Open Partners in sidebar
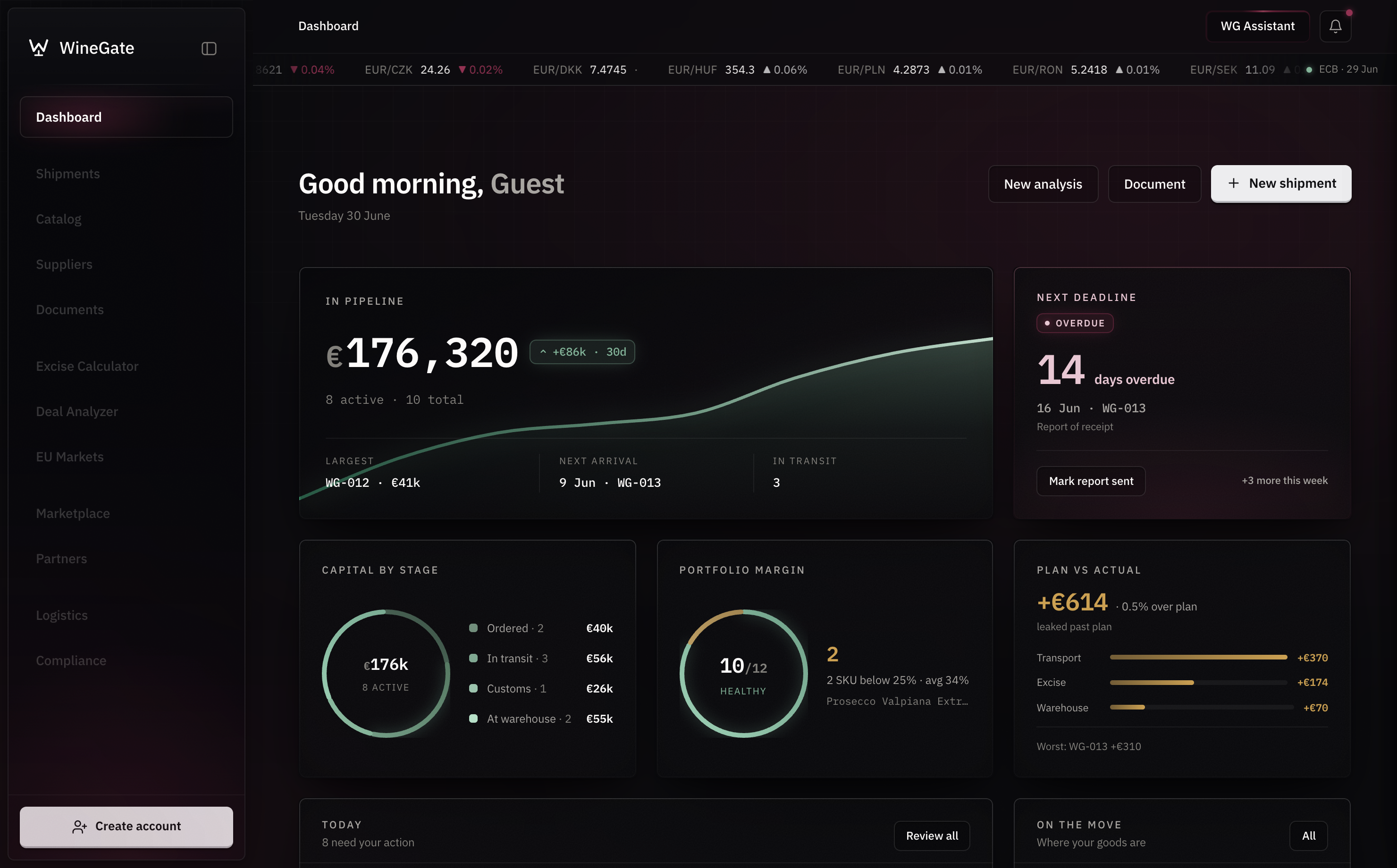Image resolution: width=1397 pixels, height=868 pixels. [x=61, y=559]
